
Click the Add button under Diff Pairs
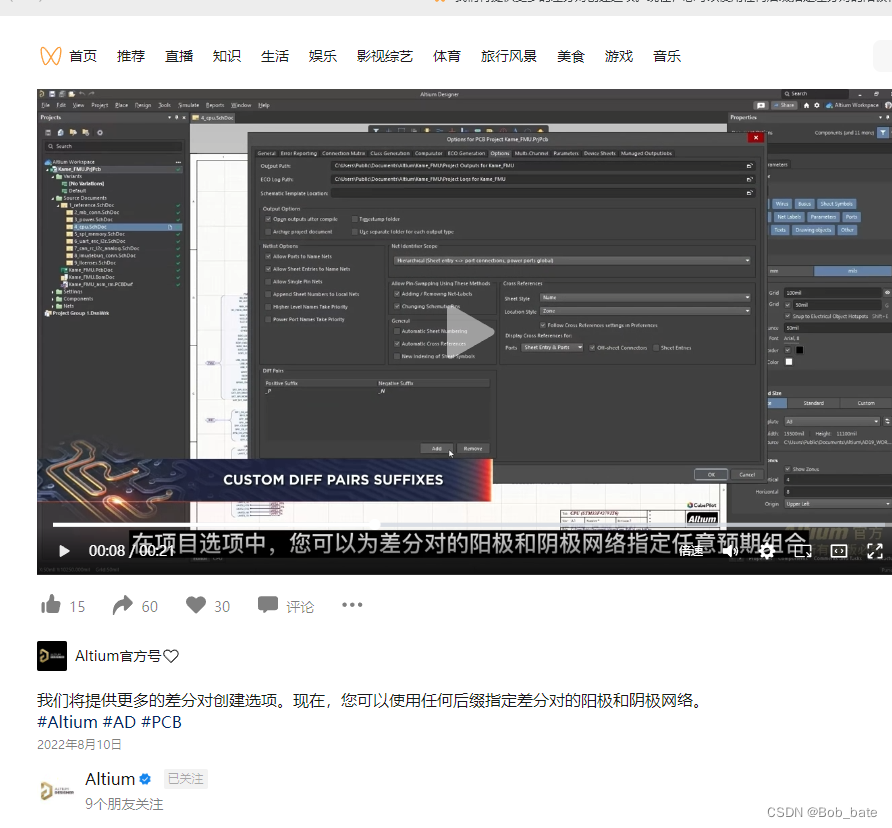point(436,448)
